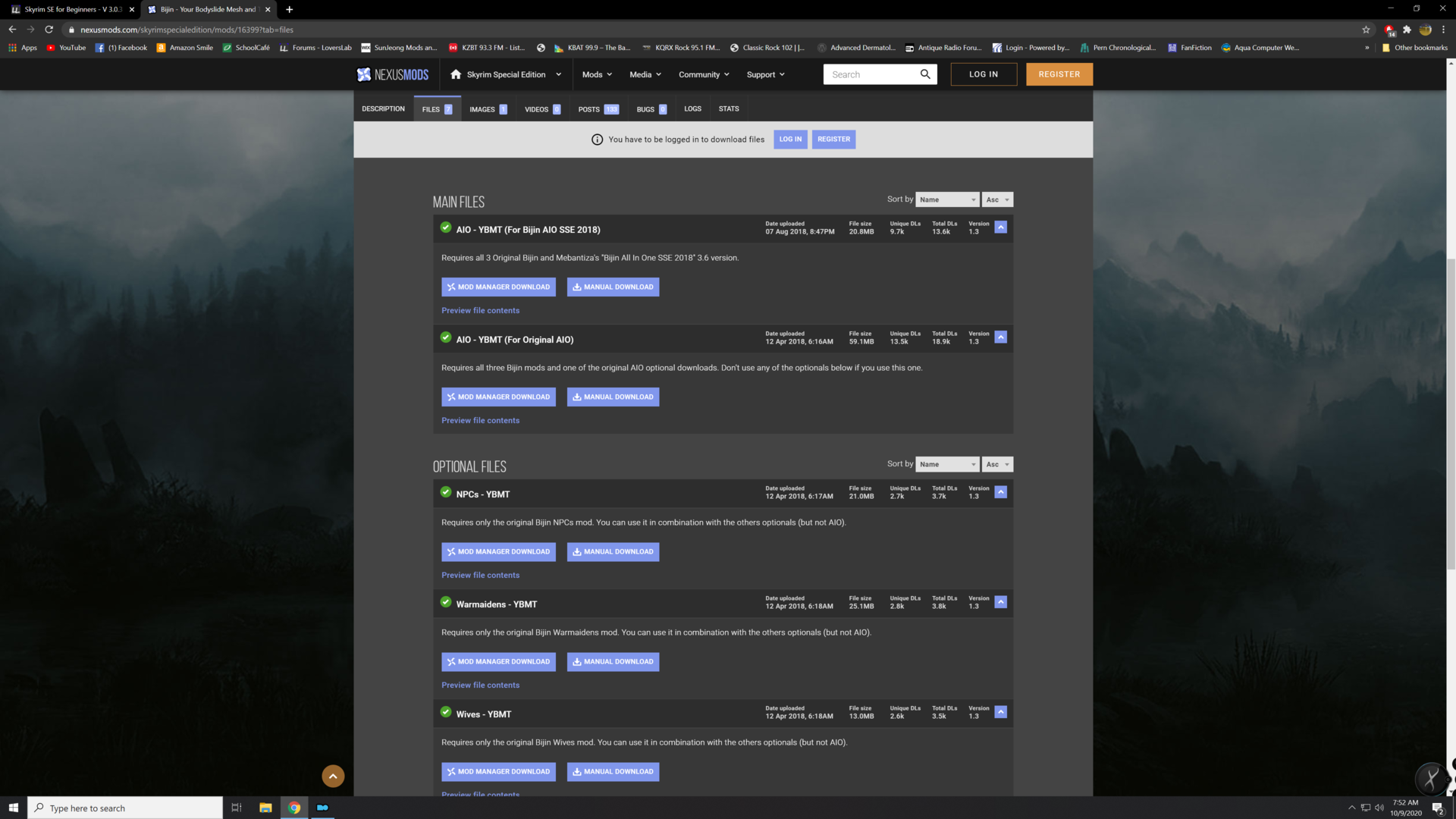
Task: Manual Download for AIO Original AIO
Action: click(613, 397)
